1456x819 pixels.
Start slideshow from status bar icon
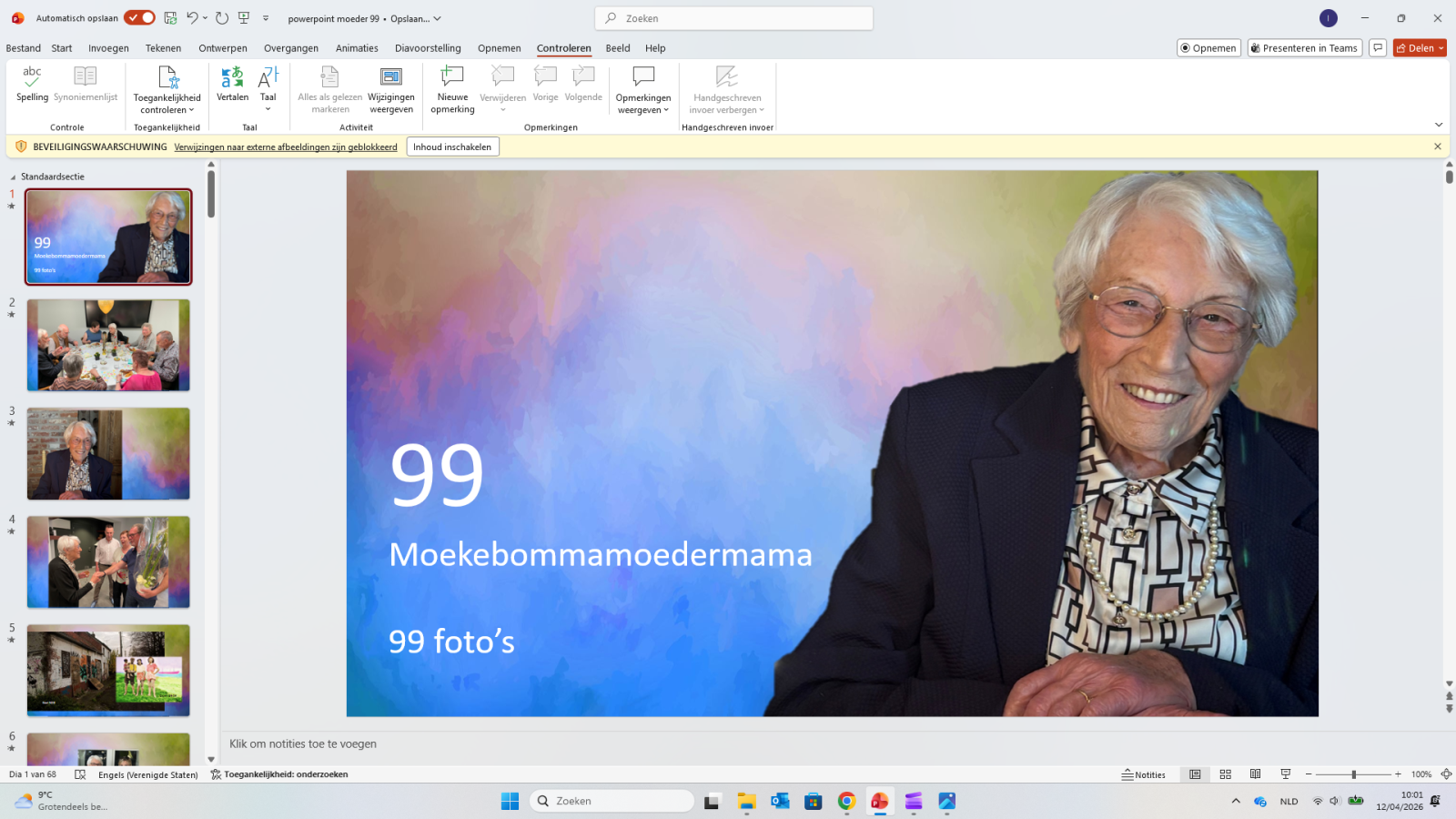point(1285,774)
